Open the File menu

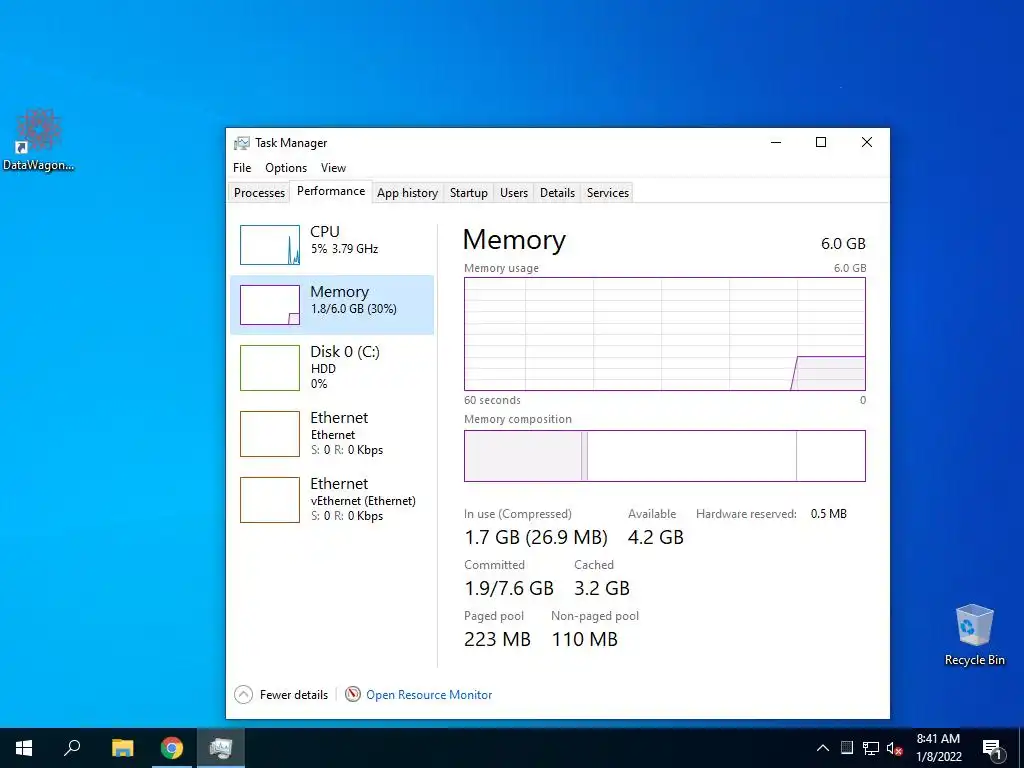click(242, 168)
